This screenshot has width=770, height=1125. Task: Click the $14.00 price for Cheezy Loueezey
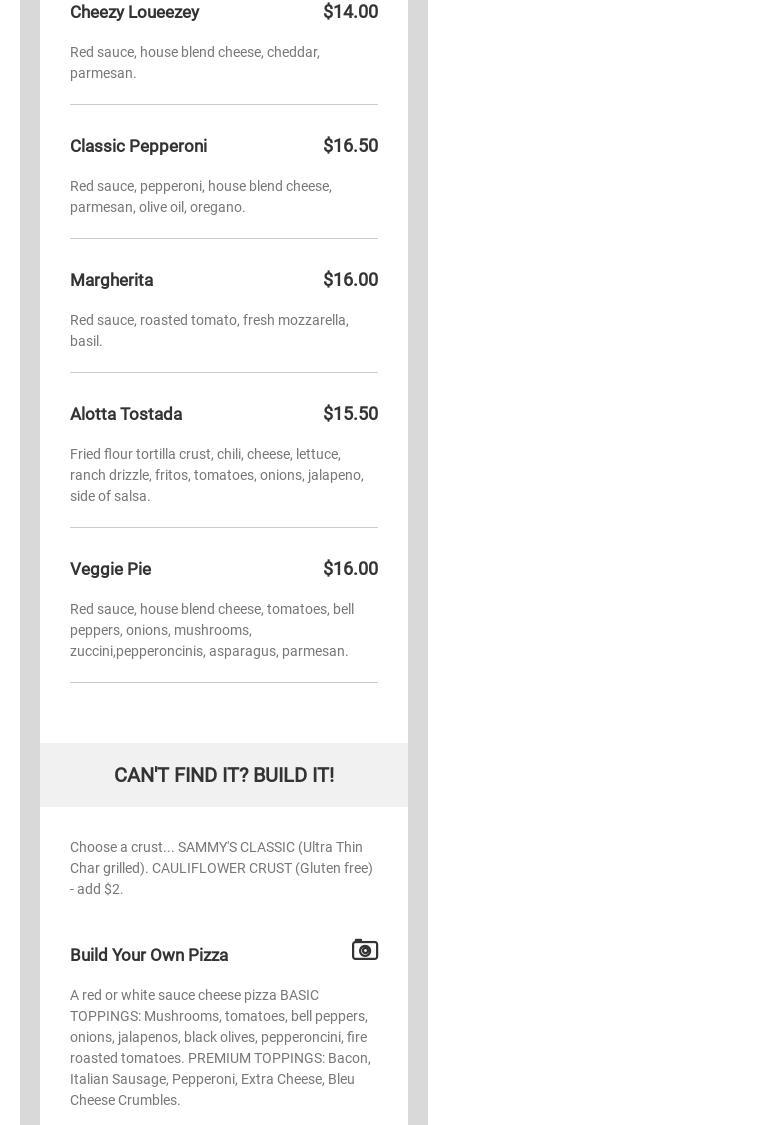[x=350, y=11]
